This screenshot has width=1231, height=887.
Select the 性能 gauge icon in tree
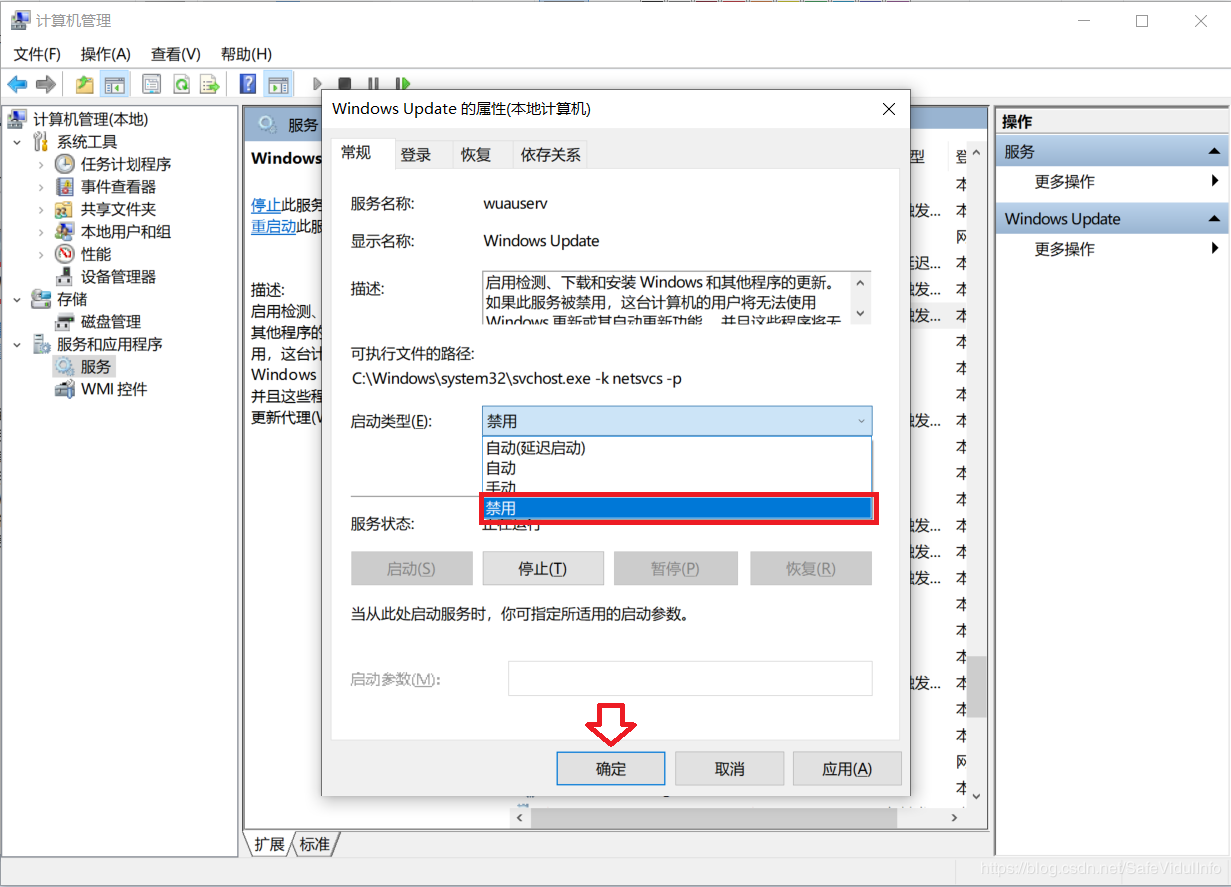65,254
